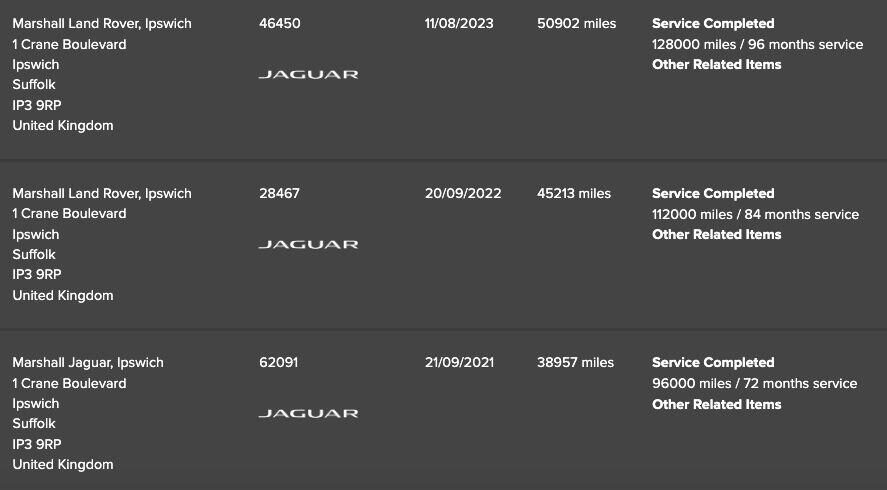Click the Jaguar logo under reference 28467

click(x=308, y=244)
